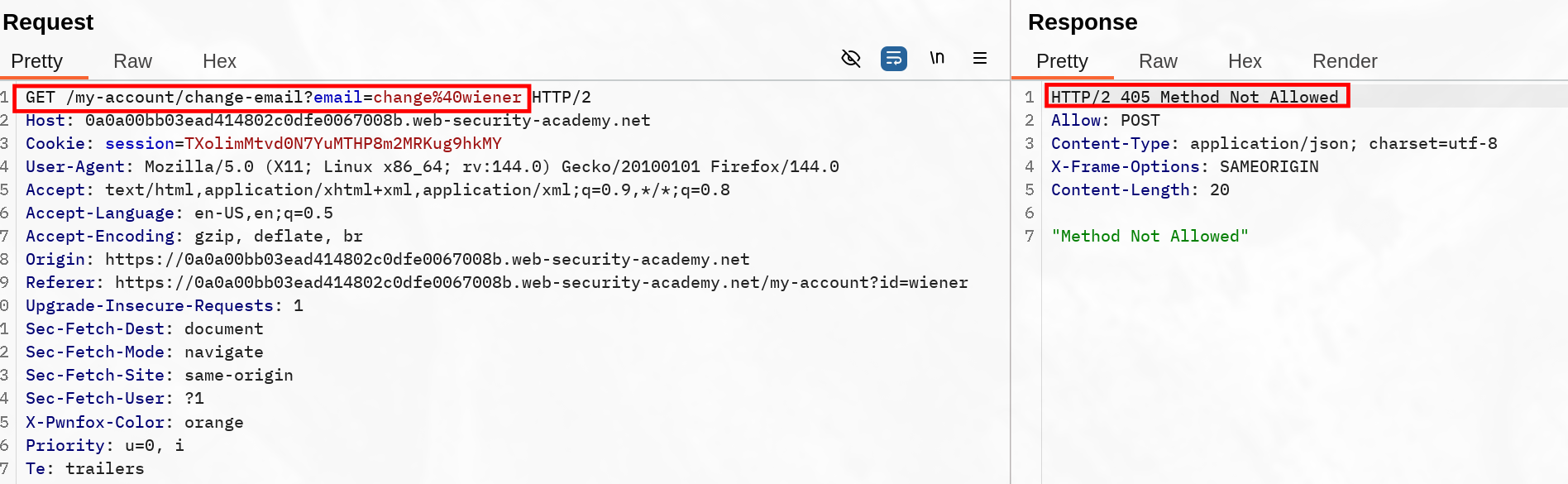
Task: Click the Origin header URL
Action: 427,260
